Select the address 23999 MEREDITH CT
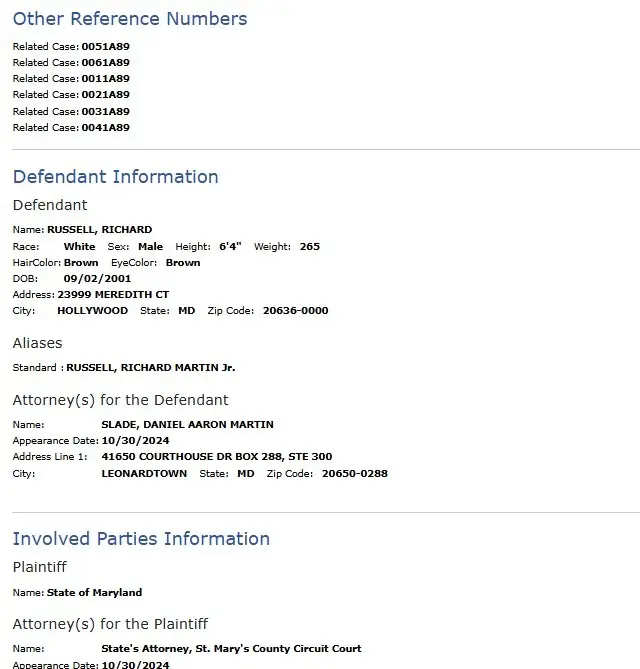The height and width of the screenshot is (669, 640). point(113,295)
